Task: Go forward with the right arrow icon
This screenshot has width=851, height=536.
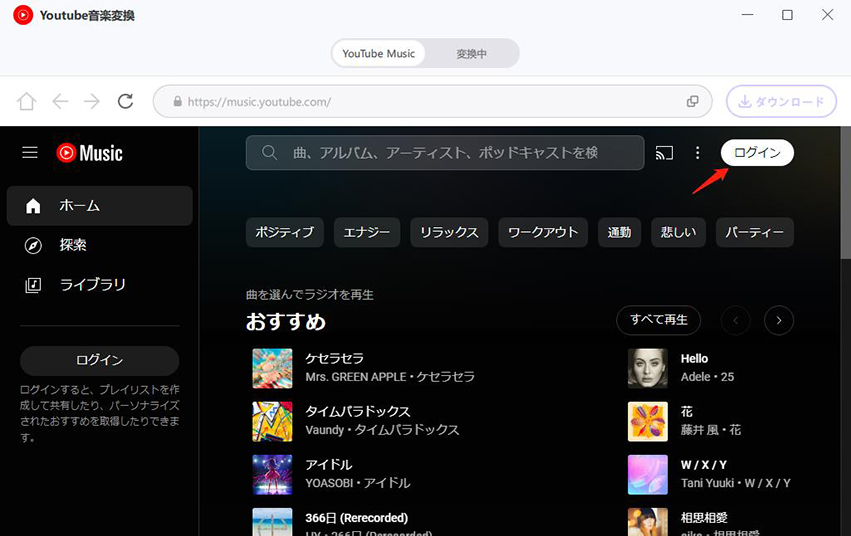Action: pos(92,101)
